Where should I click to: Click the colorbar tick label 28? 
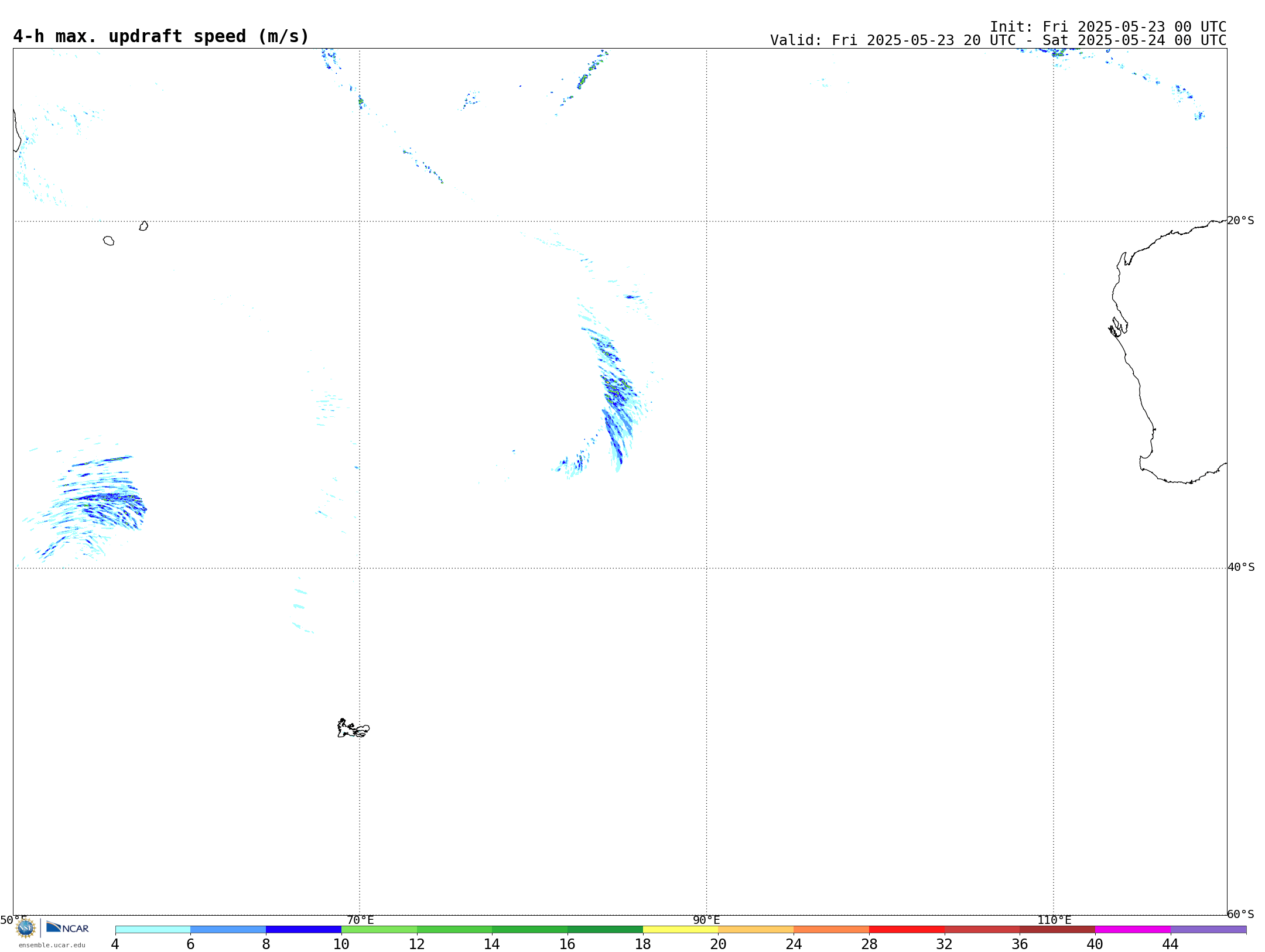pos(869,944)
